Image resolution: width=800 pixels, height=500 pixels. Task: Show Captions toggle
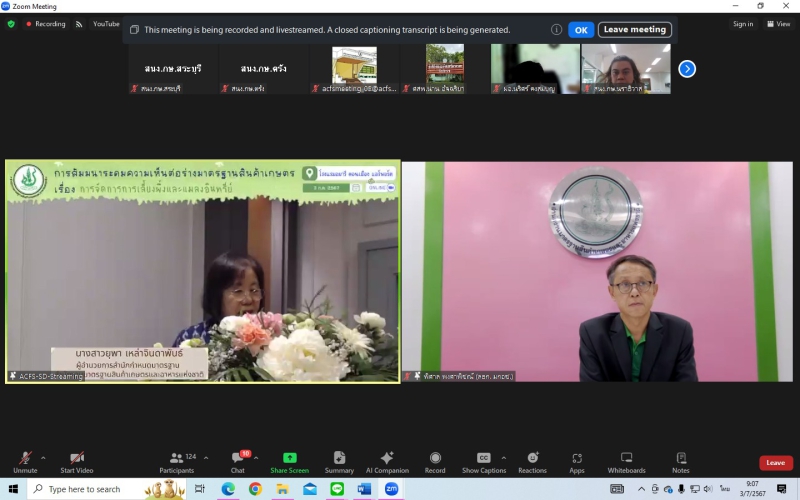click(484, 462)
